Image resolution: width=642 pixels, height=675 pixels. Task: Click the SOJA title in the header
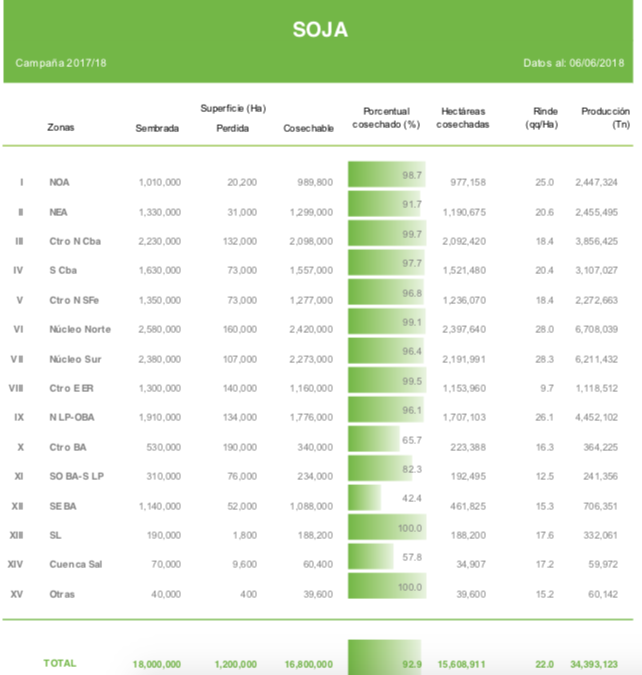[x=320, y=30]
